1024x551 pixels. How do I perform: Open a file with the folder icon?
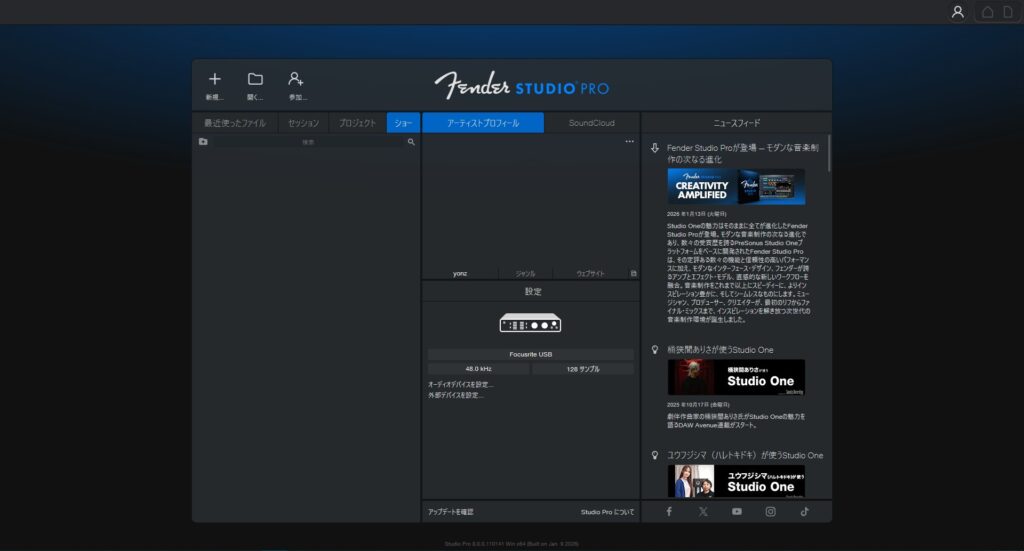point(255,80)
